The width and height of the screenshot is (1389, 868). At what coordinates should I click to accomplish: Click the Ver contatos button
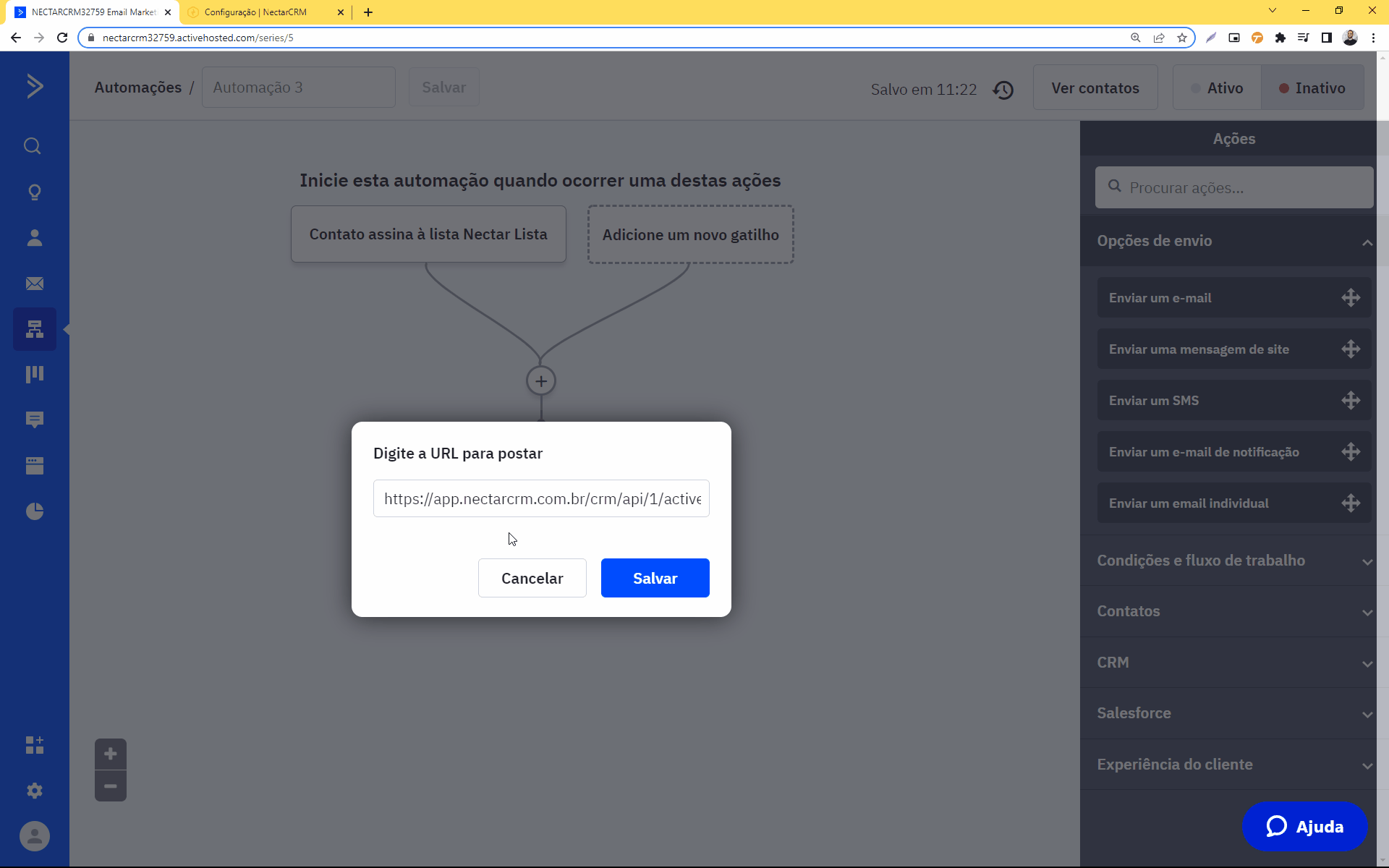tap(1095, 88)
